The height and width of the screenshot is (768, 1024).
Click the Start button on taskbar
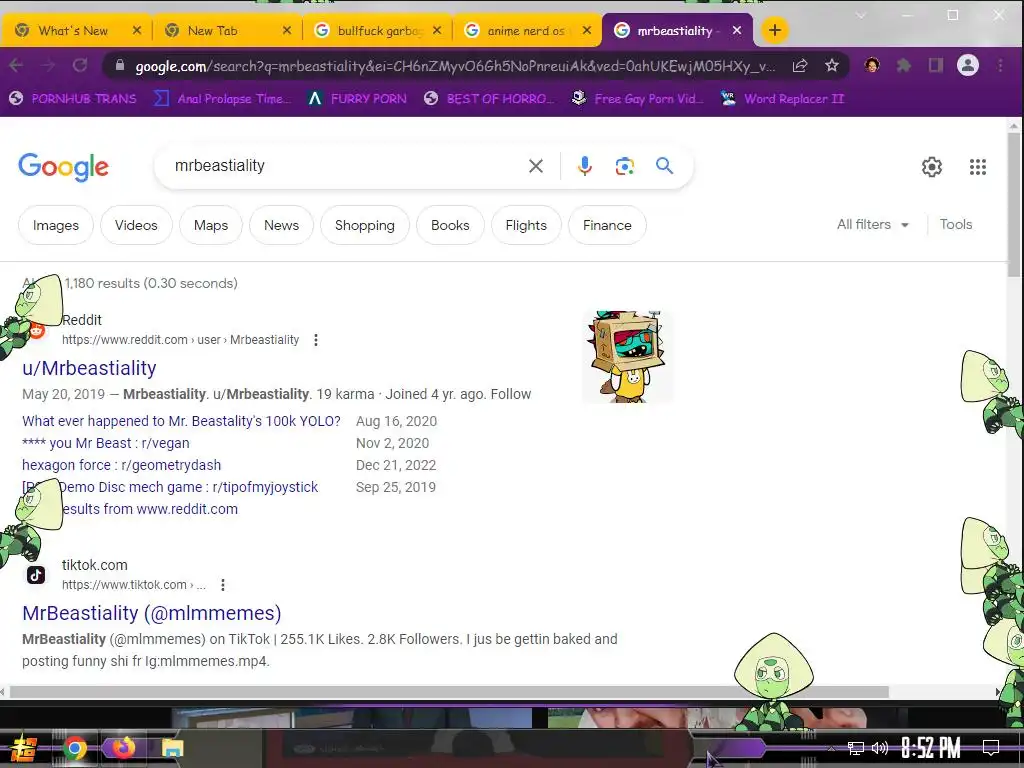[22, 748]
